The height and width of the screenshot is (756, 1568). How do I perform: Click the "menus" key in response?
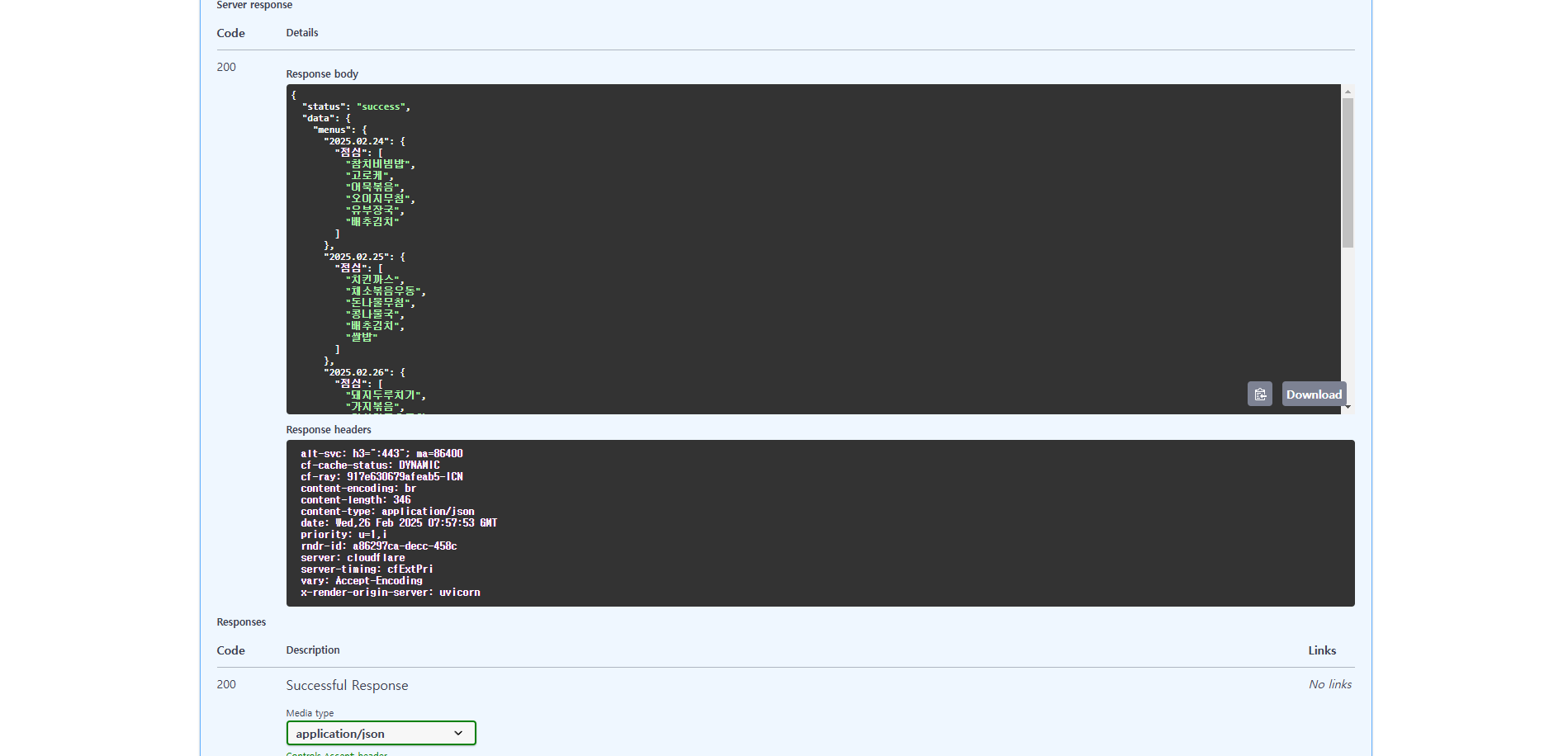(332, 130)
